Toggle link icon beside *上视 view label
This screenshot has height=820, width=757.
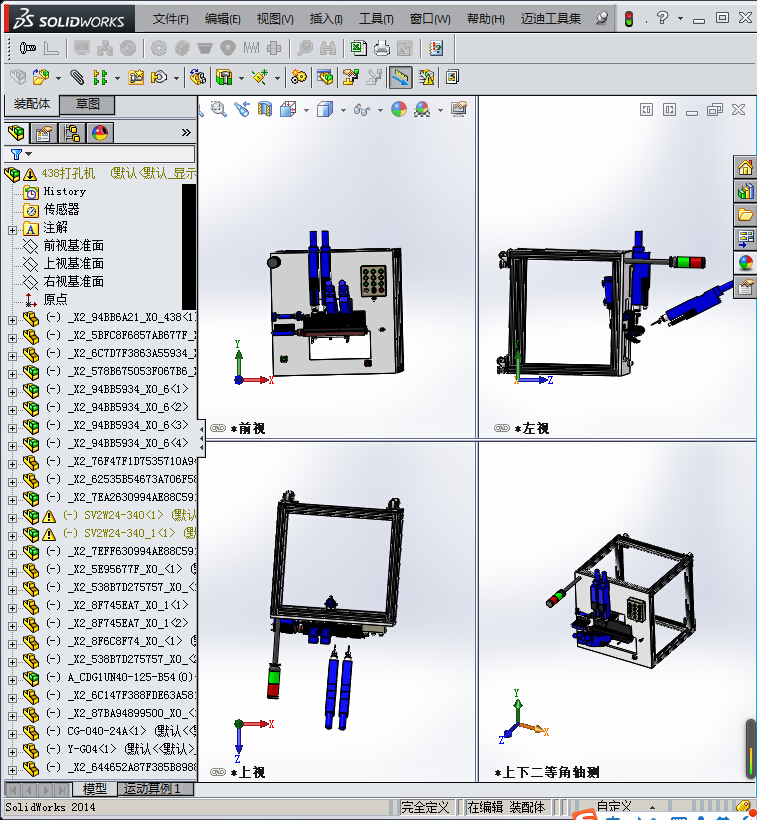click(217, 772)
